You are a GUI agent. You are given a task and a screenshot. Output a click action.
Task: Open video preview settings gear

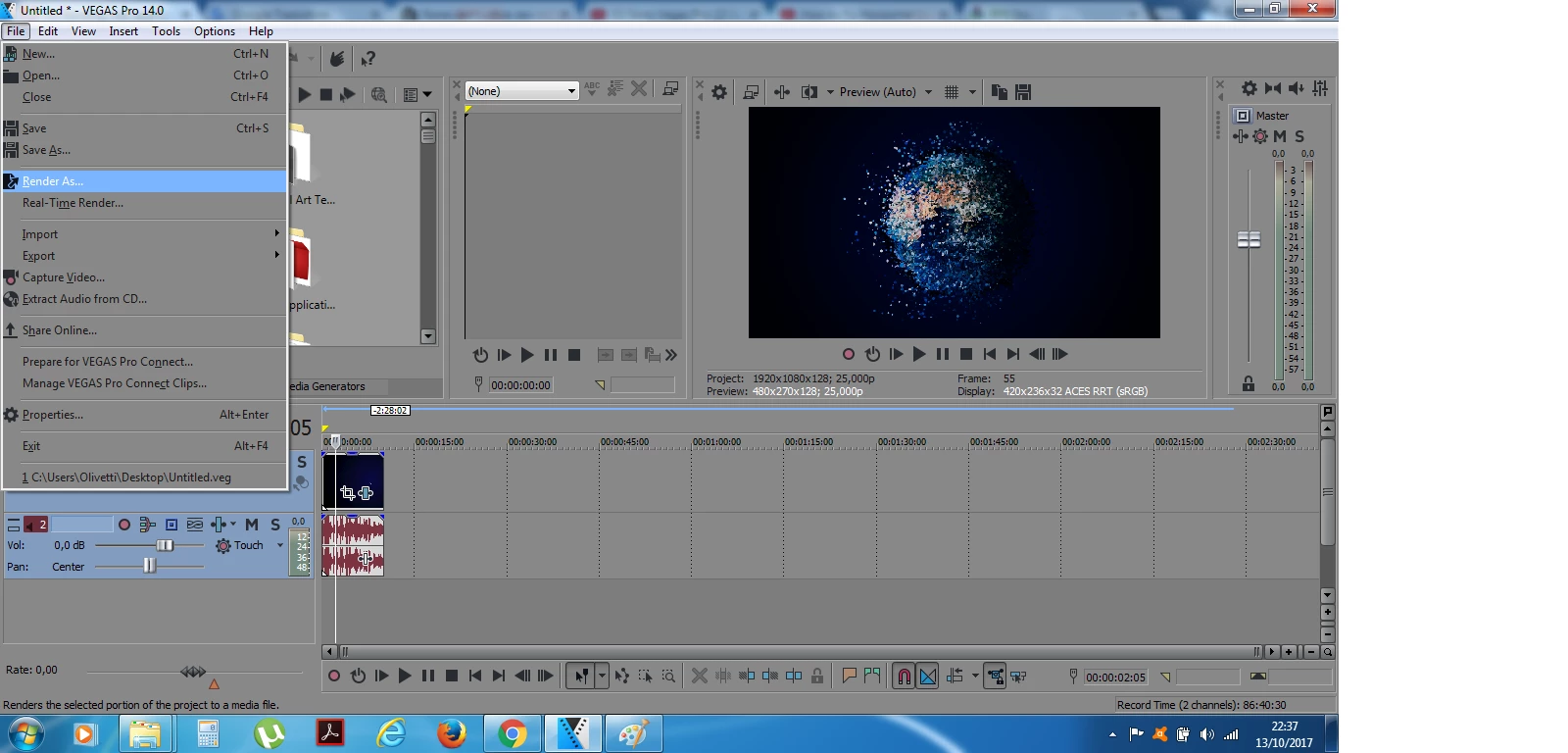719,92
